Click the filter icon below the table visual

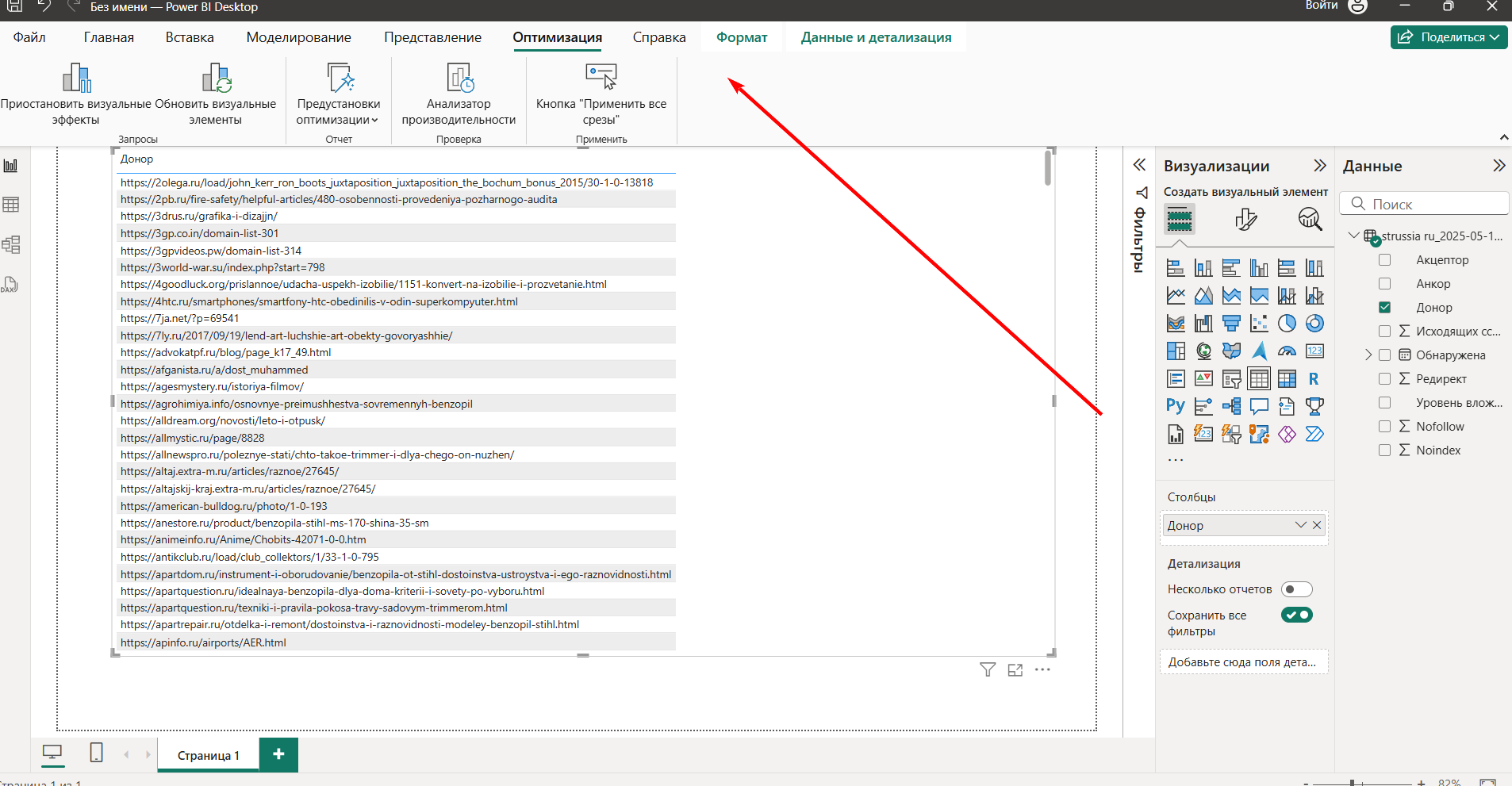pos(988,670)
